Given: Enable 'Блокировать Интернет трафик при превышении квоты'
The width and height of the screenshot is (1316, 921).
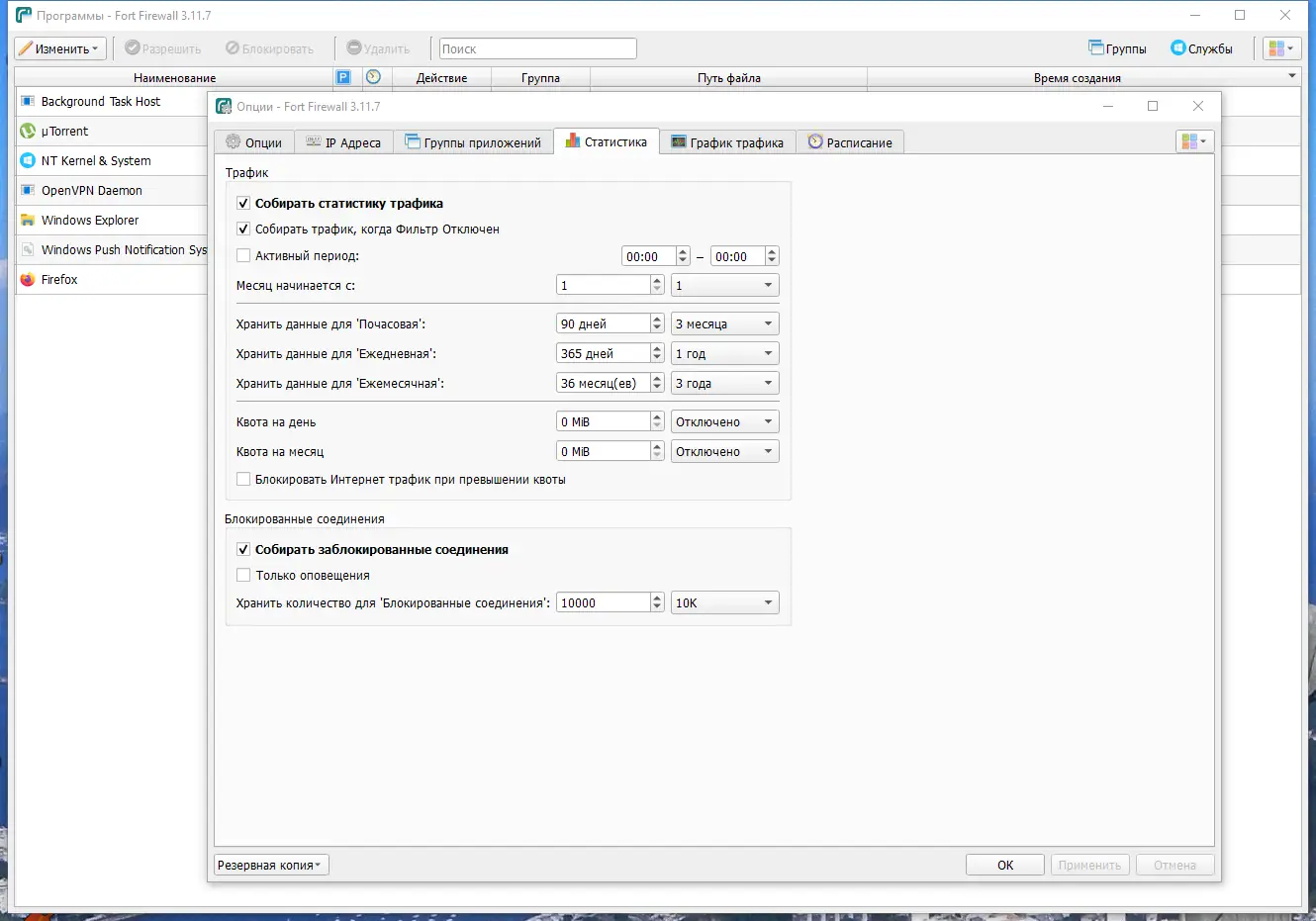Looking at the screenshot, I should tap(243, 479).
